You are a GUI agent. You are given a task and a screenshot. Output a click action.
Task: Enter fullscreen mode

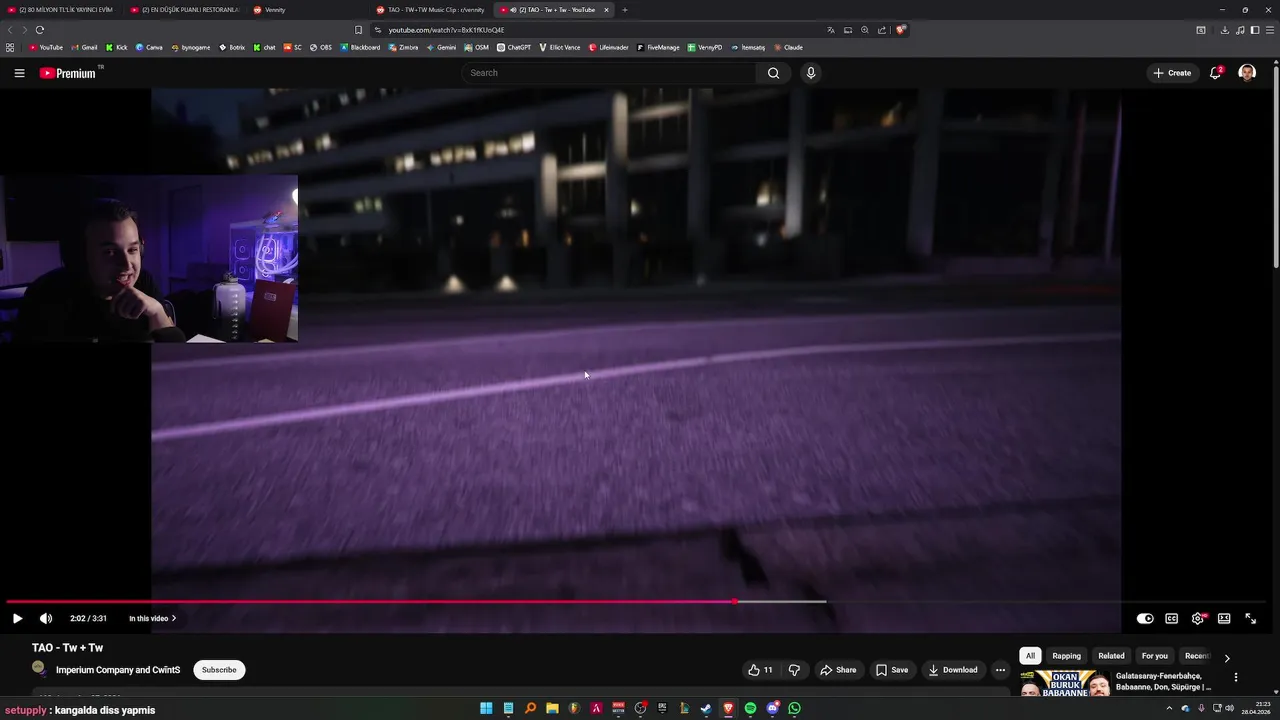(1250, 619)
